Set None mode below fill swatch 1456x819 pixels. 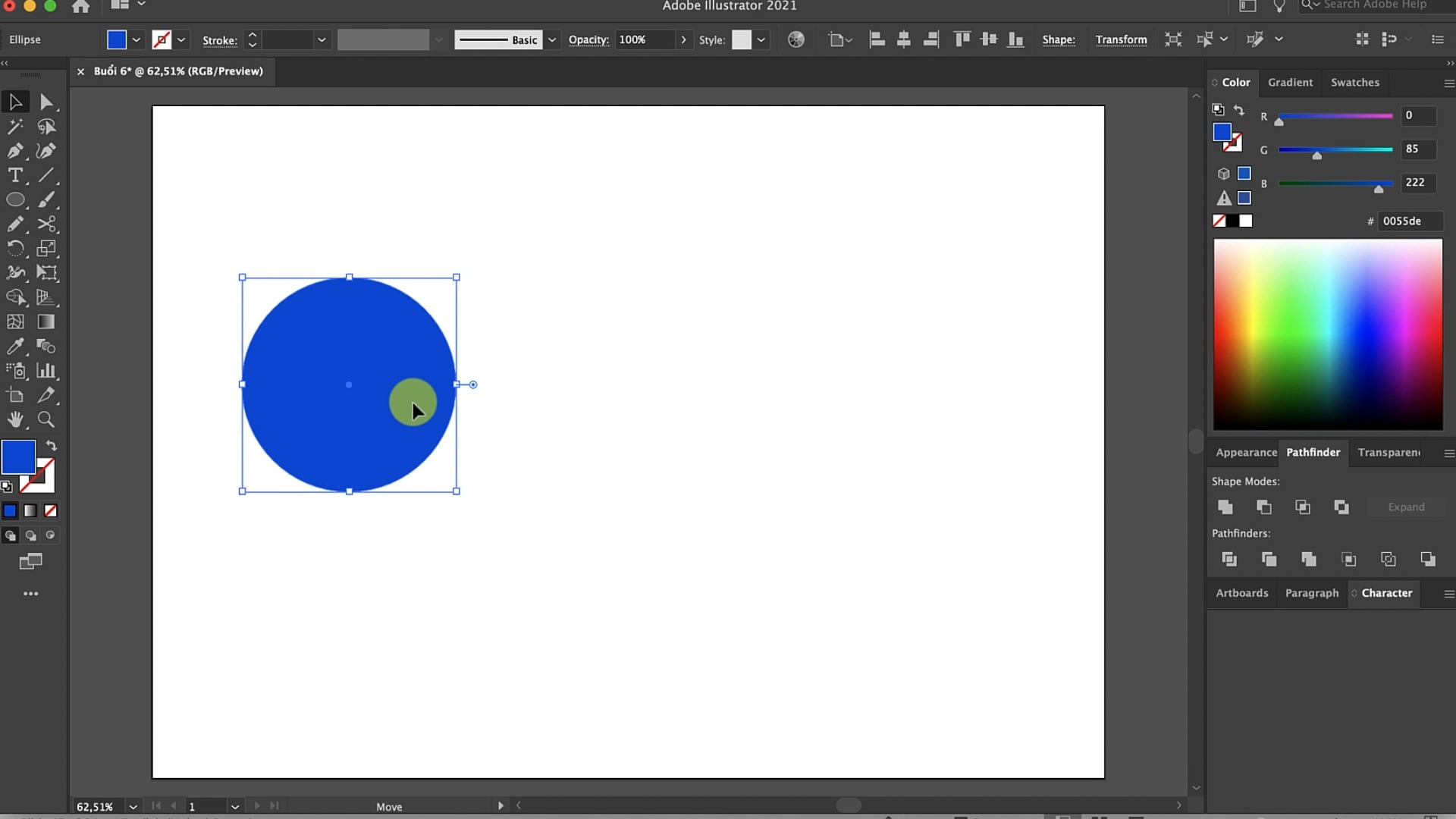[x=51, y=511]
